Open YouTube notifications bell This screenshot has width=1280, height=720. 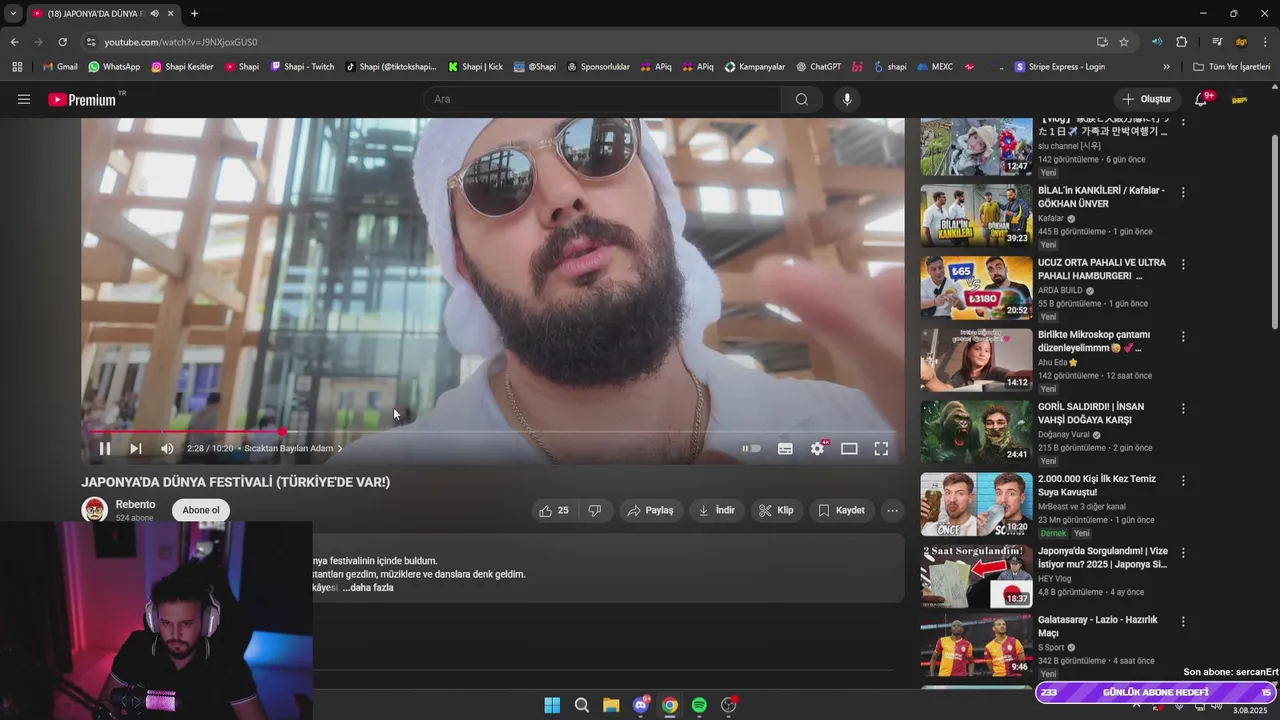coord(1202,99)
